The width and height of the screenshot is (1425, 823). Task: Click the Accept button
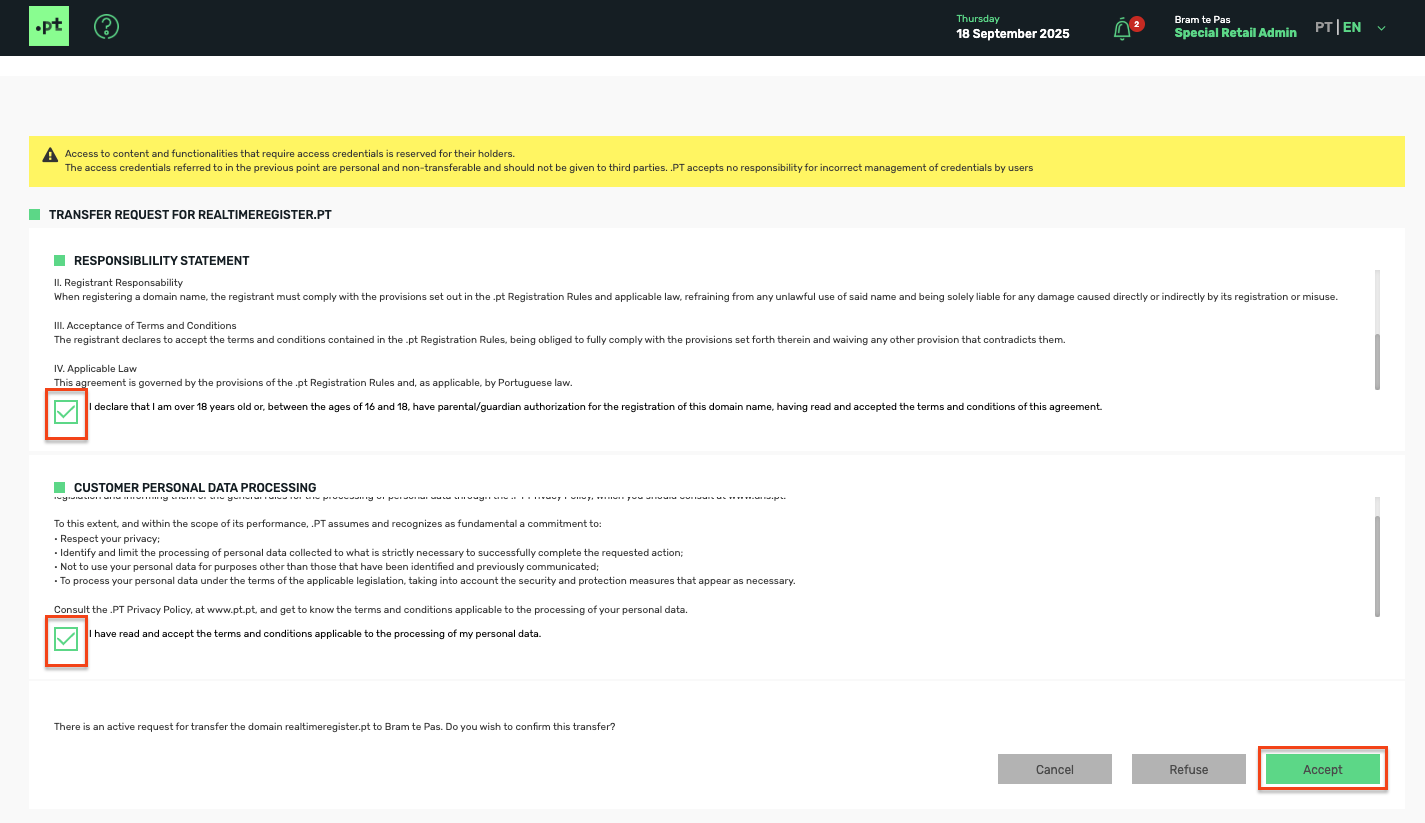click(x=1322, y=769)
